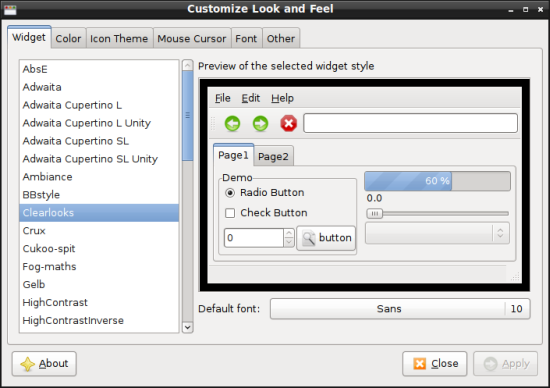Click the address entry field in preview toolbar
This screenshot has height=388, width=550.
[x=410, y=123]
